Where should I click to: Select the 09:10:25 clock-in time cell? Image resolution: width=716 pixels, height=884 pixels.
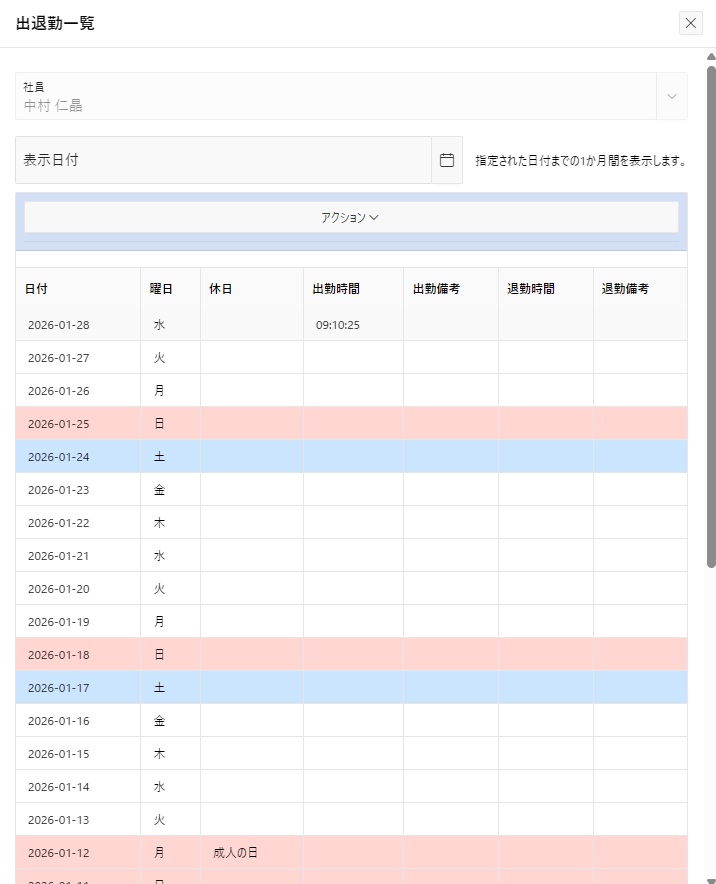point(338,325)
